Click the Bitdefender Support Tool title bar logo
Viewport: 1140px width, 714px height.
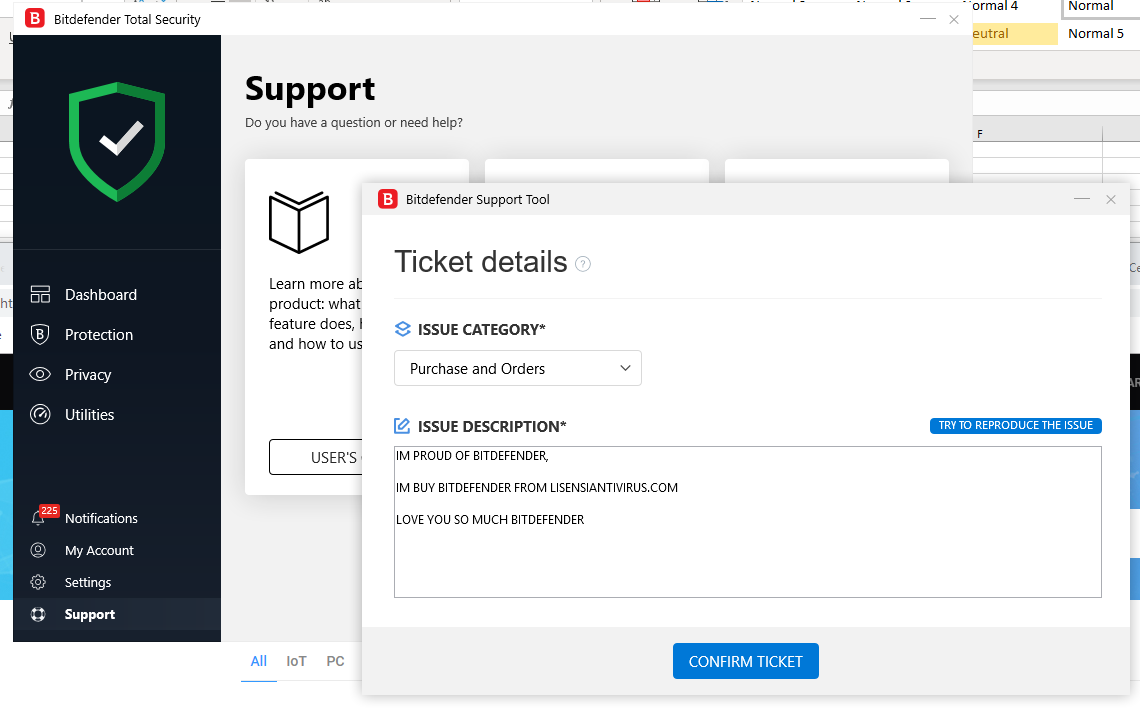pos(387,199)
